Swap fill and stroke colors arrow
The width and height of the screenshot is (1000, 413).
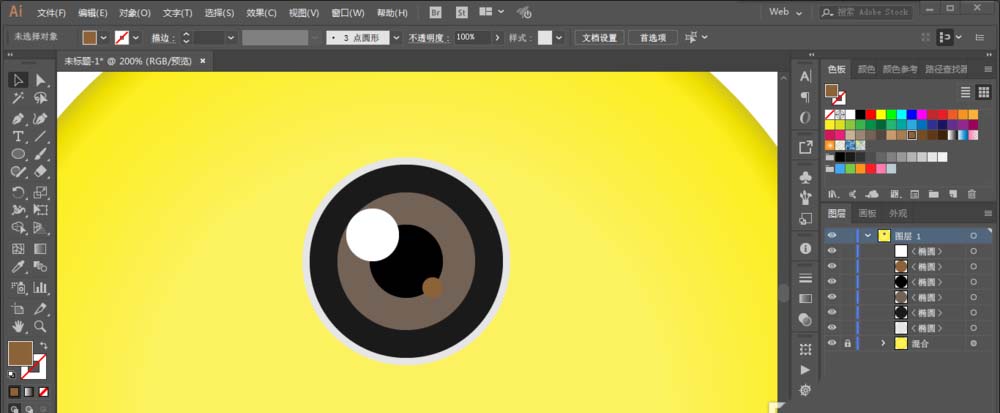[x=43, y=345]
